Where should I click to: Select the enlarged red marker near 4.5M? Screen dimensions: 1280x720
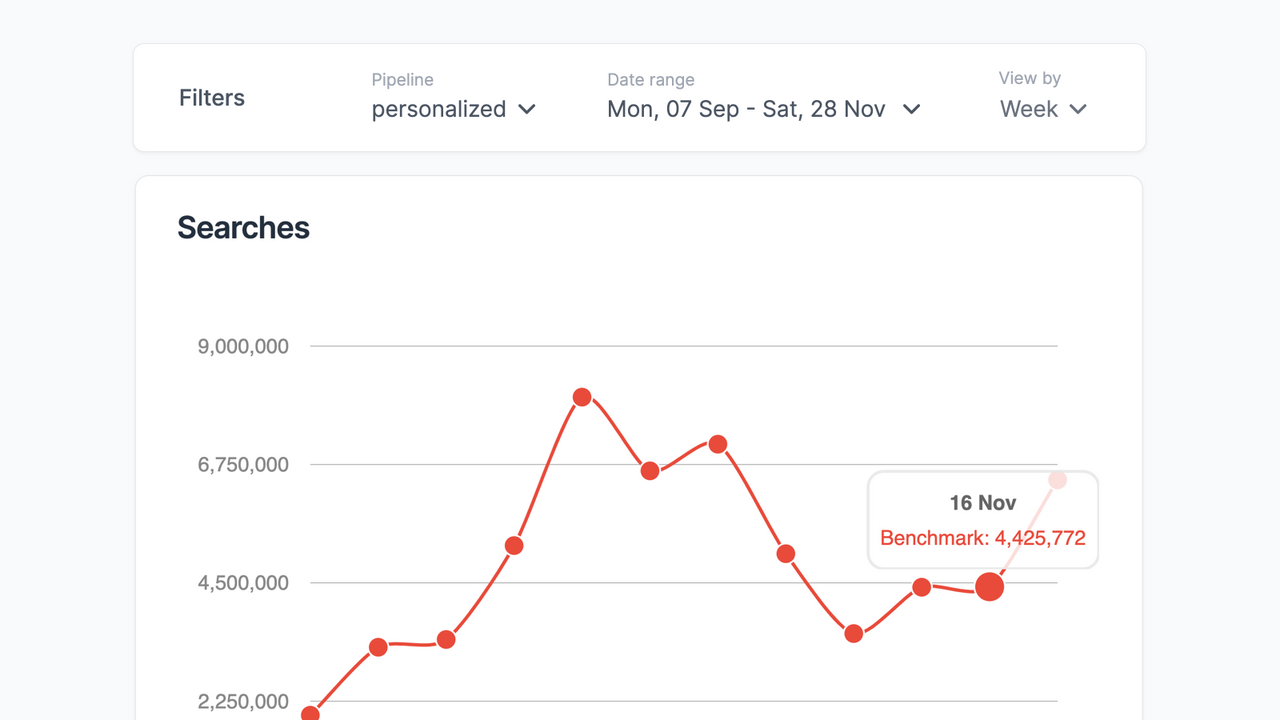tap(989, 587)
